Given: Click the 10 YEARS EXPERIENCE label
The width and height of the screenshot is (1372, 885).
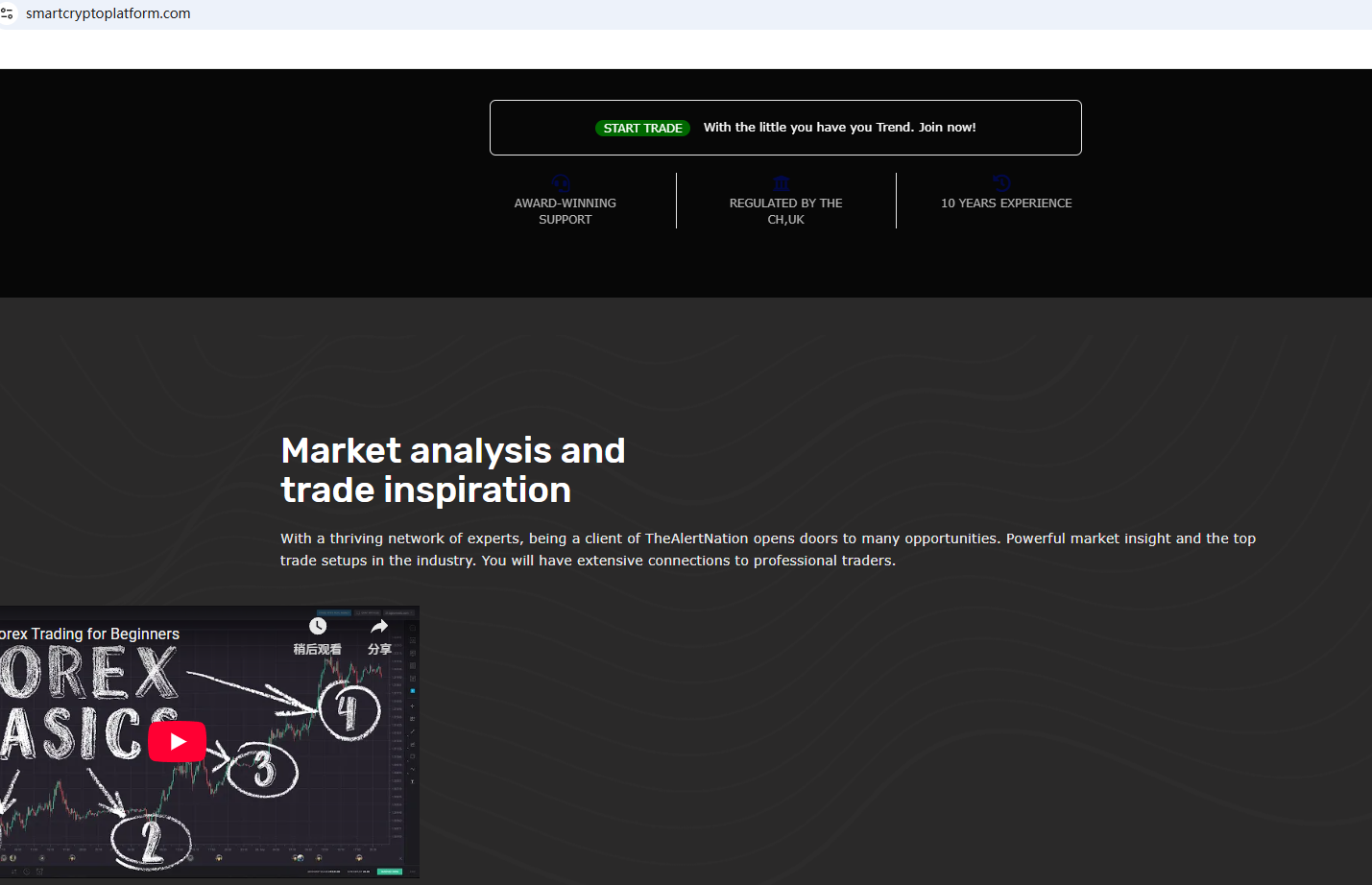Looking at the screenshot, I should pos(1006,203).
